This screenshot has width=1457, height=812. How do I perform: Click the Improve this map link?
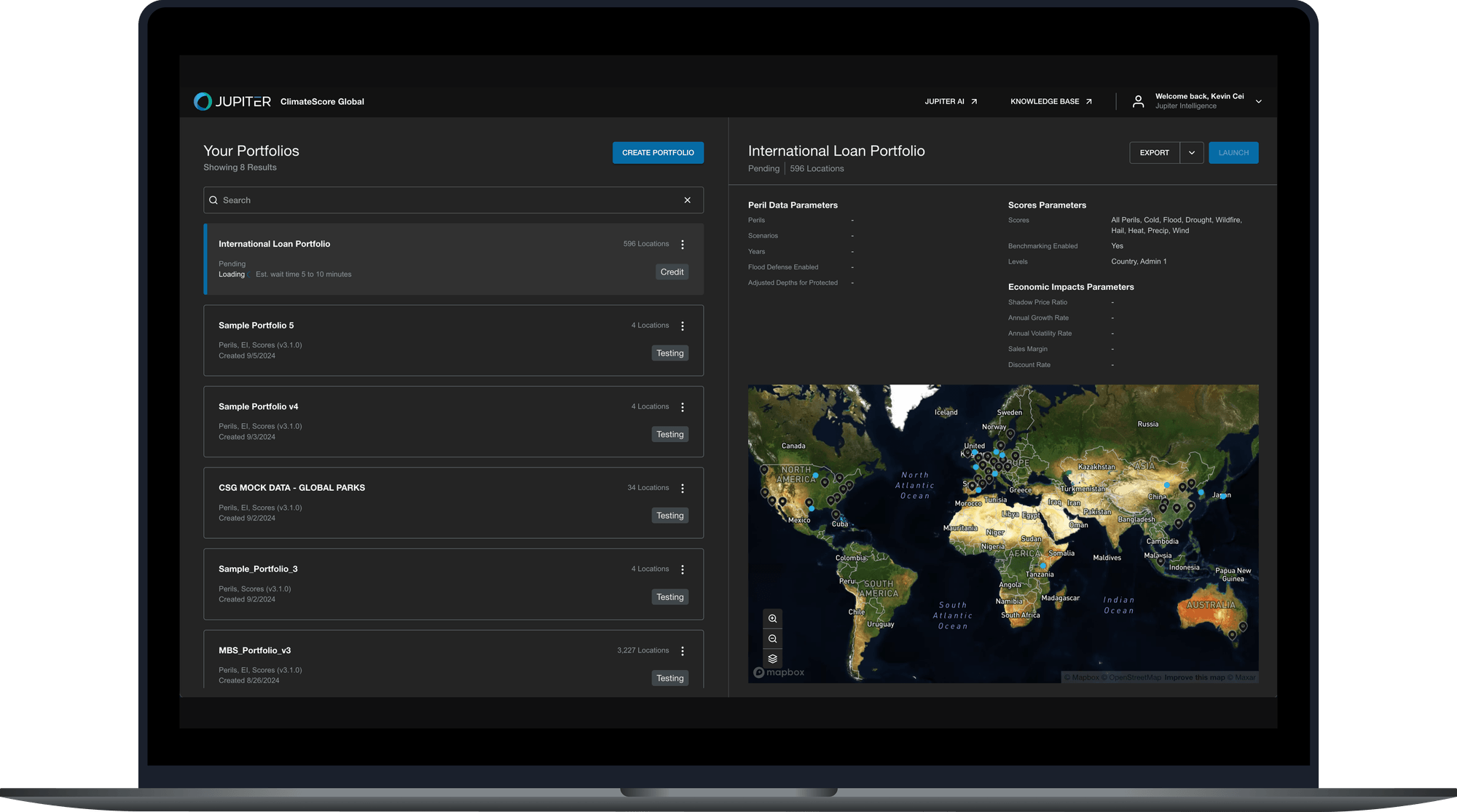pyautogui.click(x=1194, y=677)
